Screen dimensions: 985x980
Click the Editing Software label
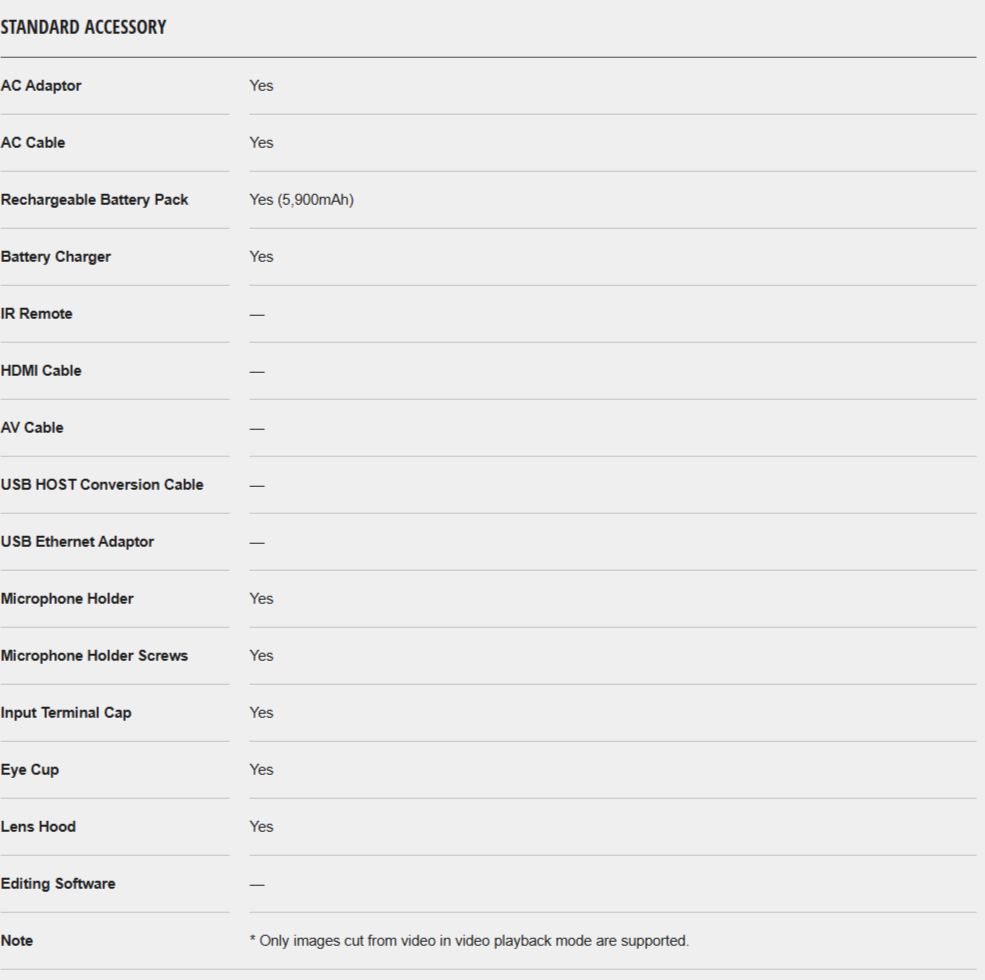point(58,884)
